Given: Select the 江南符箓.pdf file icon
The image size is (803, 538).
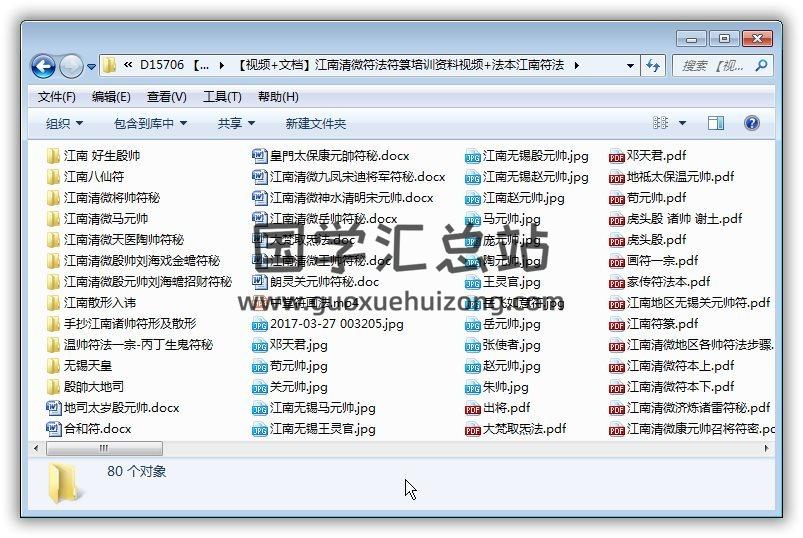Looking at the screenshot, I should click(x=617, y=325).
